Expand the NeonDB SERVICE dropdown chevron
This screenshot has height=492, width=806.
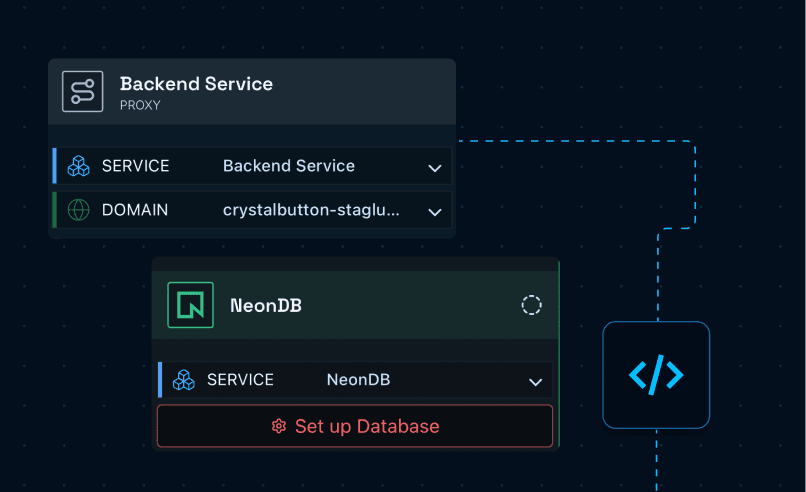tap(536, 382)
